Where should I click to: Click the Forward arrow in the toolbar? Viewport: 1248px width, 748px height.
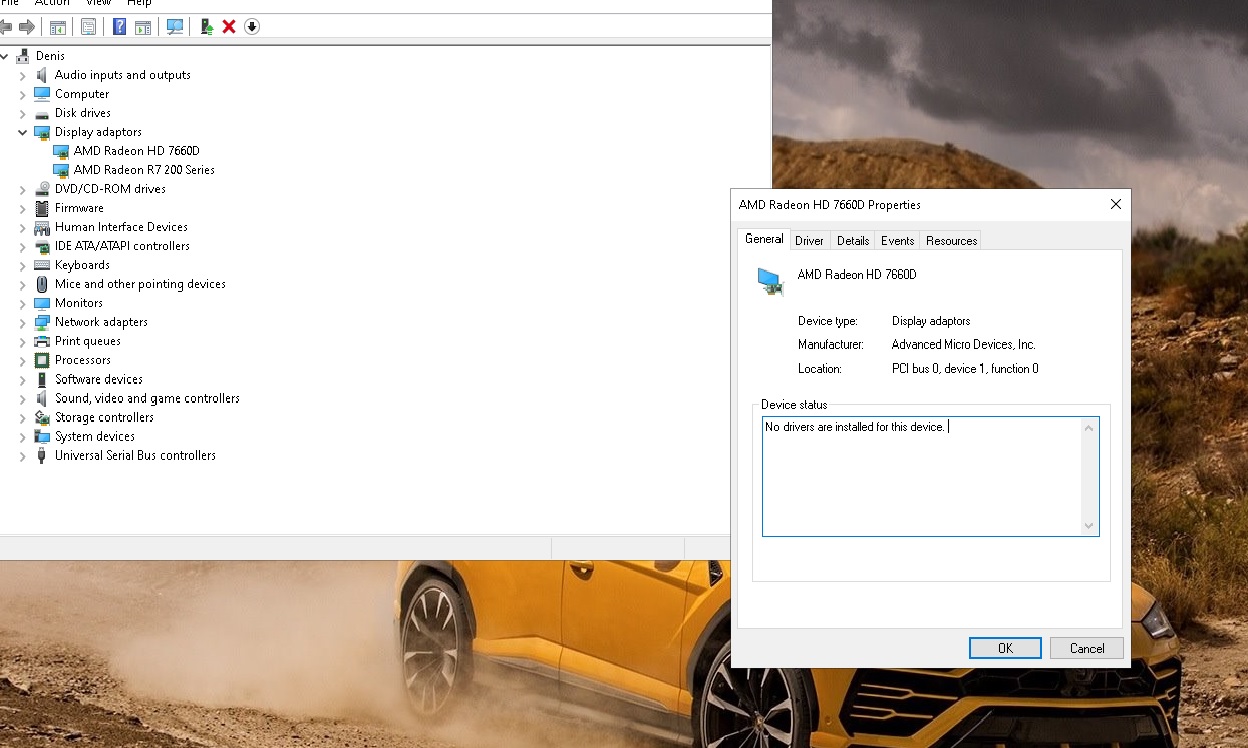27,27
